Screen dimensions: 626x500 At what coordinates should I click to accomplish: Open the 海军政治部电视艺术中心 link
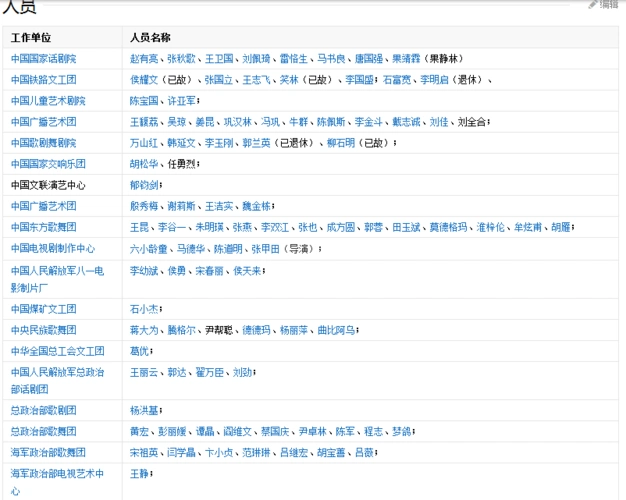57,482
